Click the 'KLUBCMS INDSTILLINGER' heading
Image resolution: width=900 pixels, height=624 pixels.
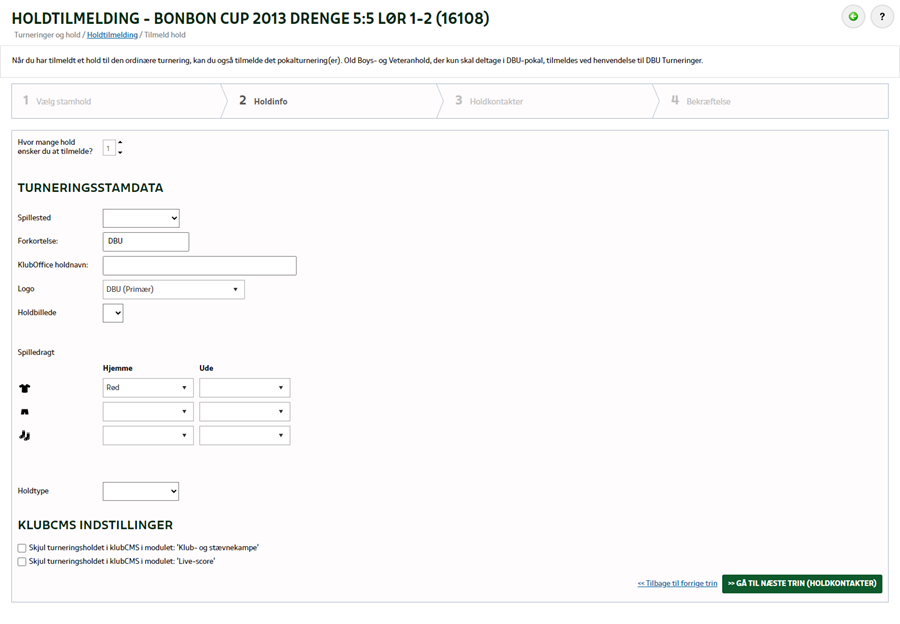click(x=95, y=525)
